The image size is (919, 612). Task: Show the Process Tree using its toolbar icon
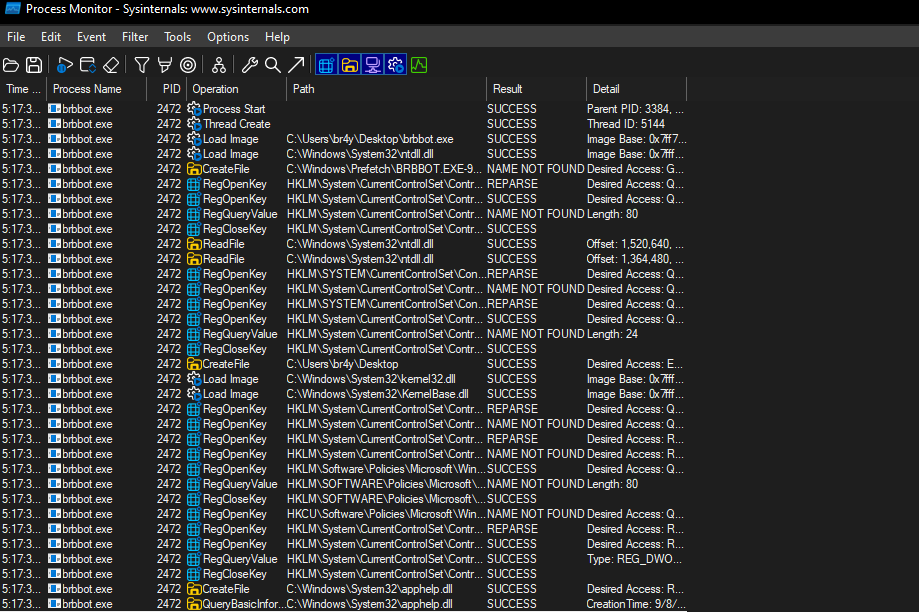click(x=219, y=65)
